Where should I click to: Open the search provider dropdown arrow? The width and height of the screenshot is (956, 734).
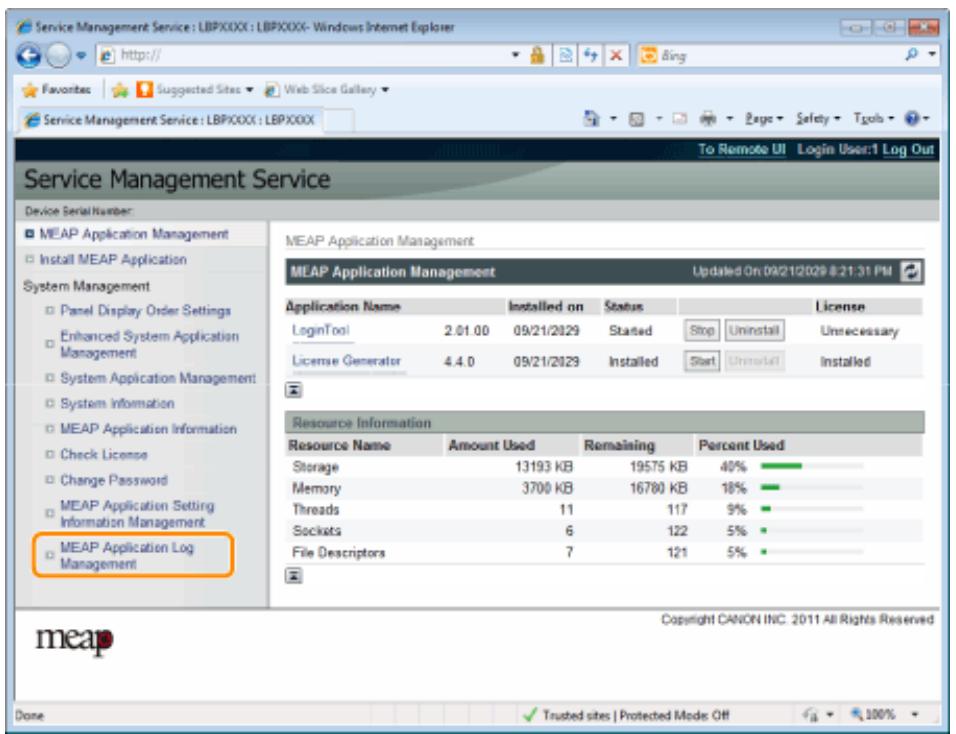point(932,55)
